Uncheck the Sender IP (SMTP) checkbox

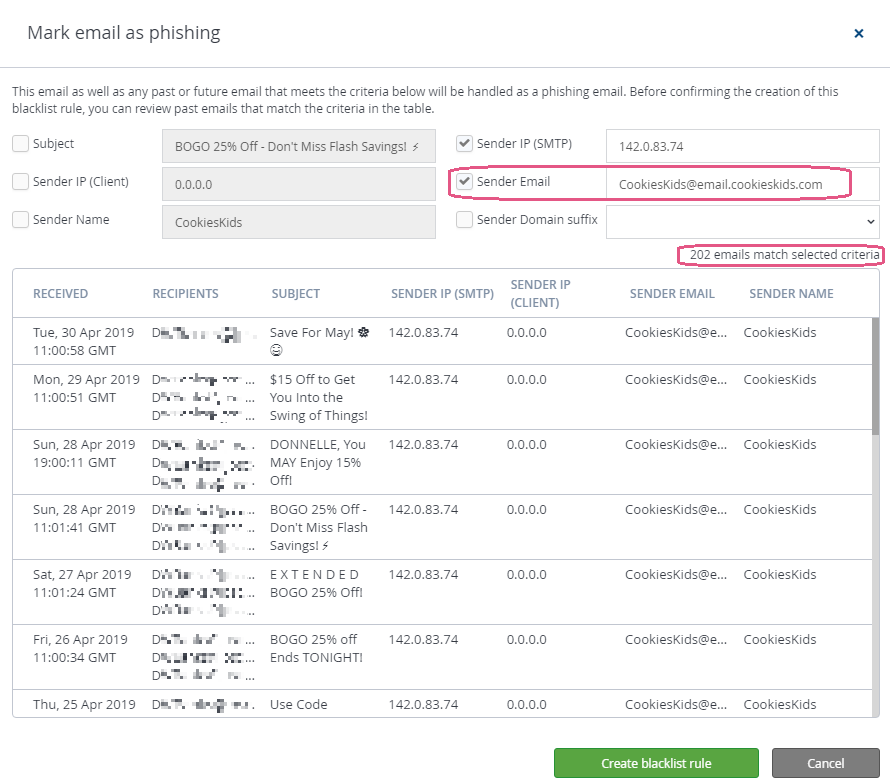point(465,144)
